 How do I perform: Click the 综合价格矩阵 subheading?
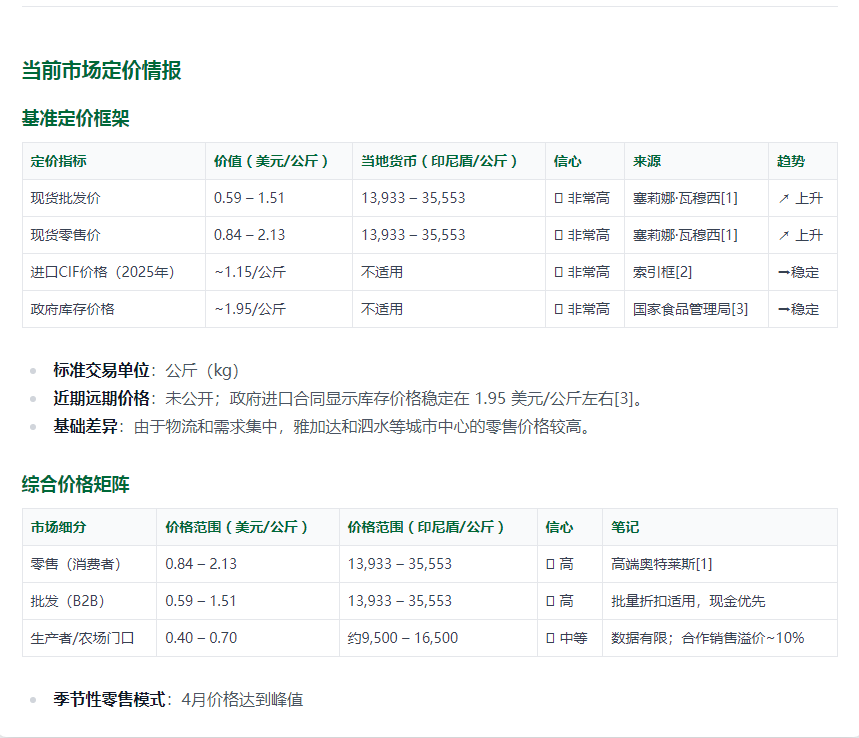76,484
